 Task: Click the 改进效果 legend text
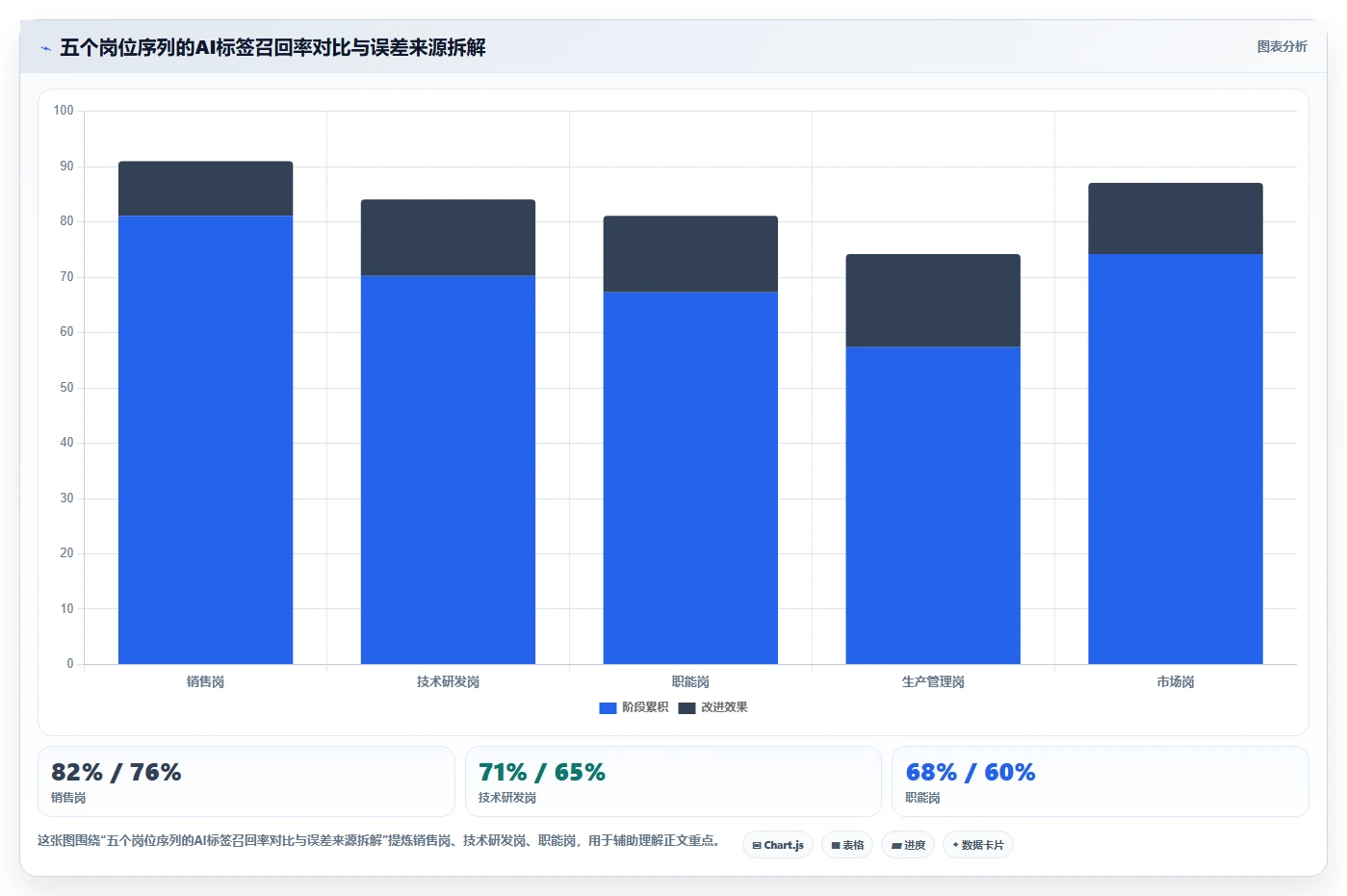tap(724, 707)
